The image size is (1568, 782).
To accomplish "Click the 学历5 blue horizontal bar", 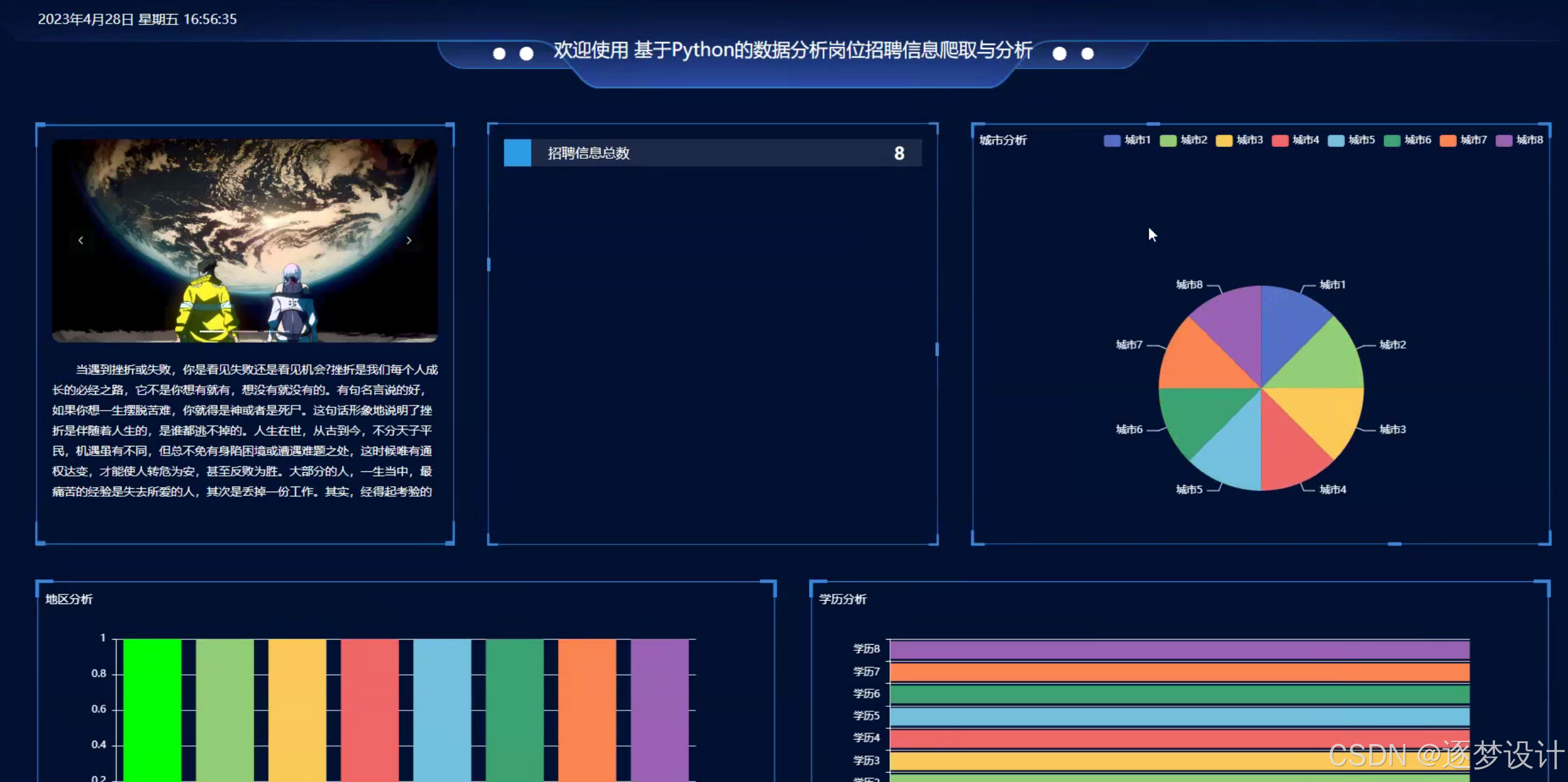I will (1180, 716).
